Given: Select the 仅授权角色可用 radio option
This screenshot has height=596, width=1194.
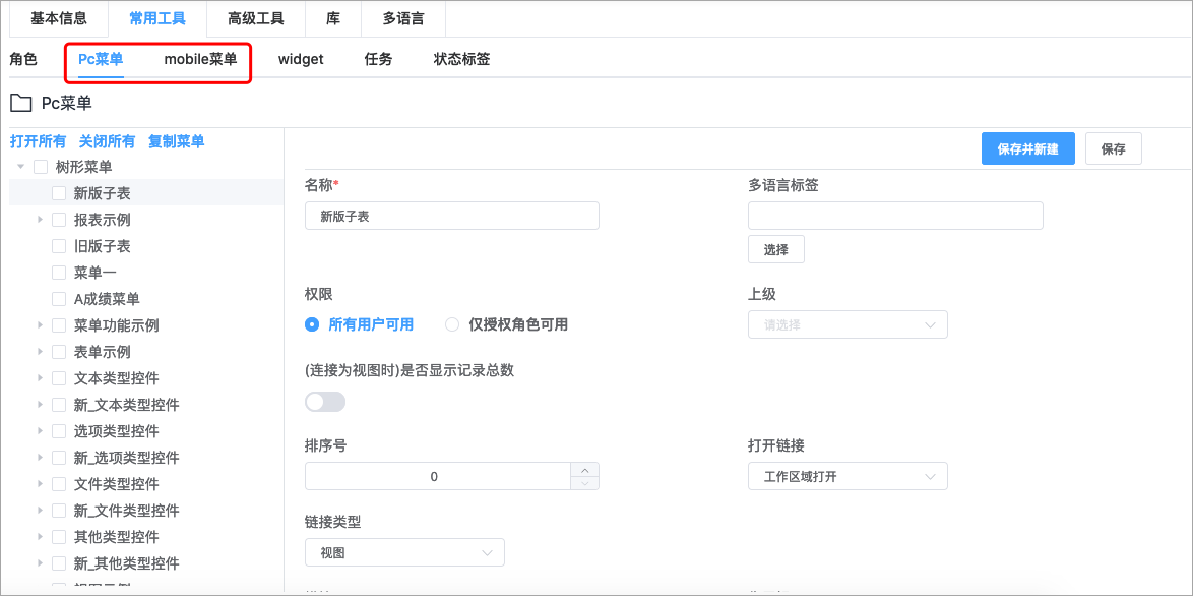Looking at the screenshot, I should tap(451, 324).
